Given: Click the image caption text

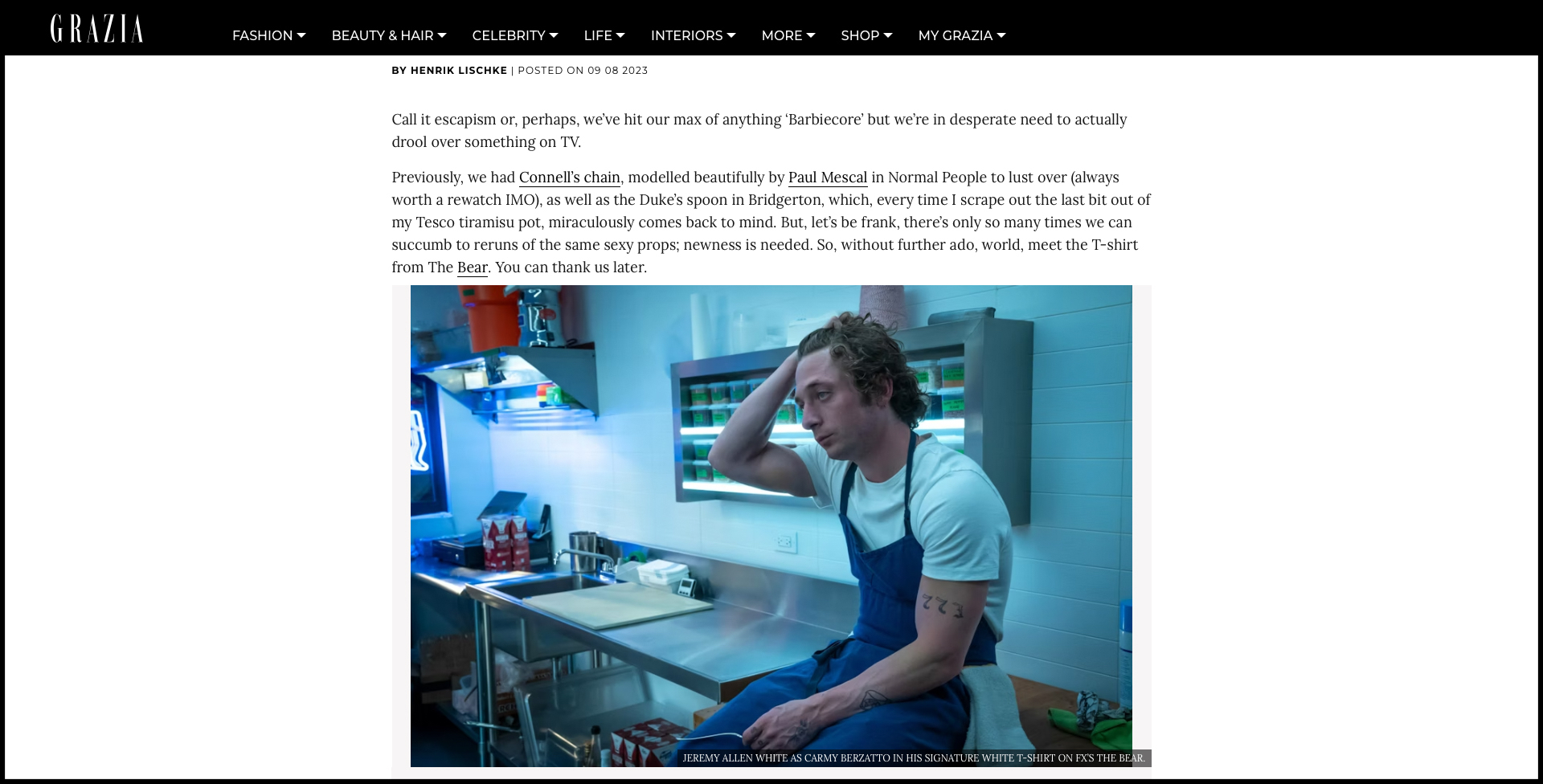Looking at the screenshot, I should click(x=914, y=758).
